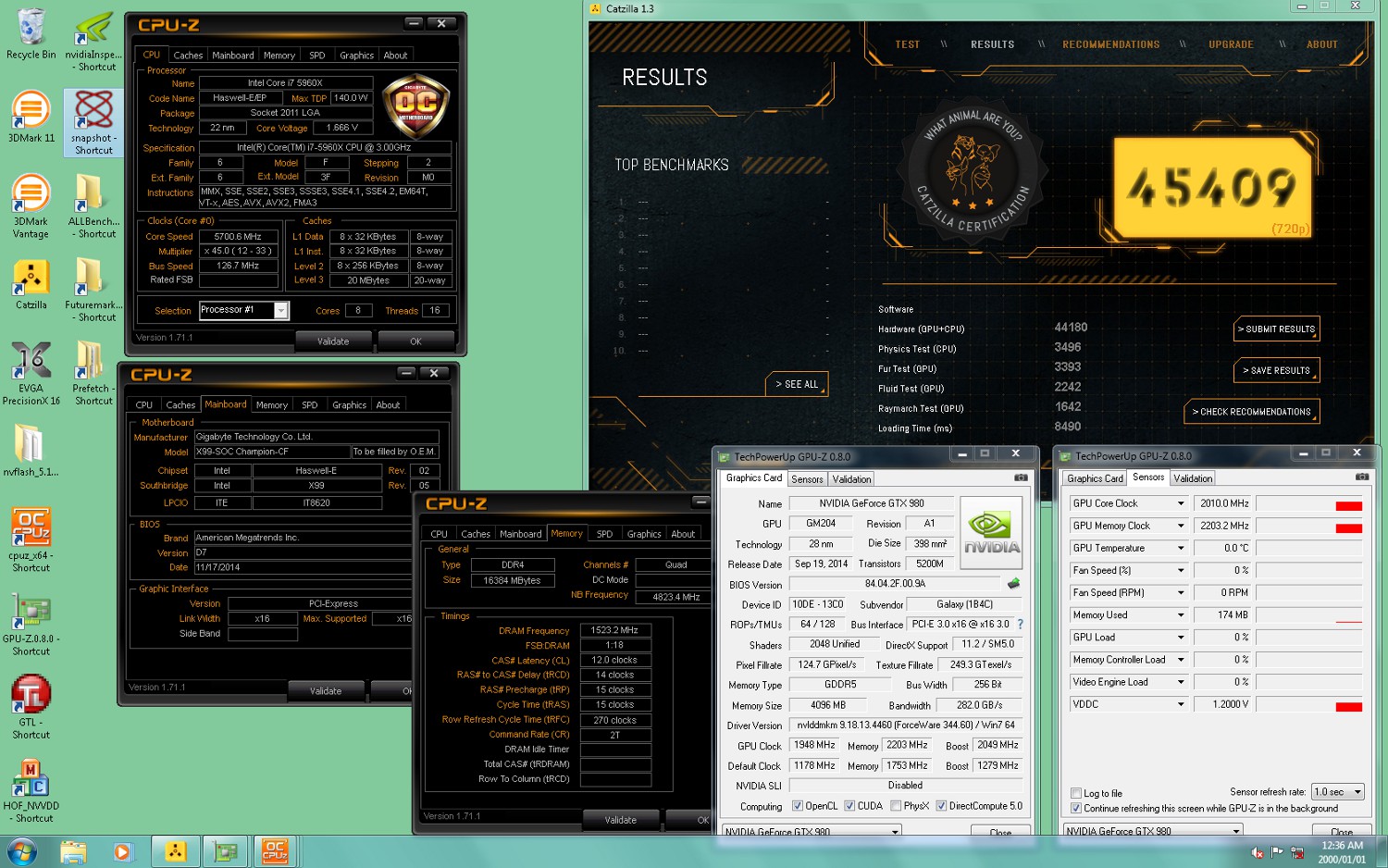Open the Memory Used sensor dropdown

1181,614
